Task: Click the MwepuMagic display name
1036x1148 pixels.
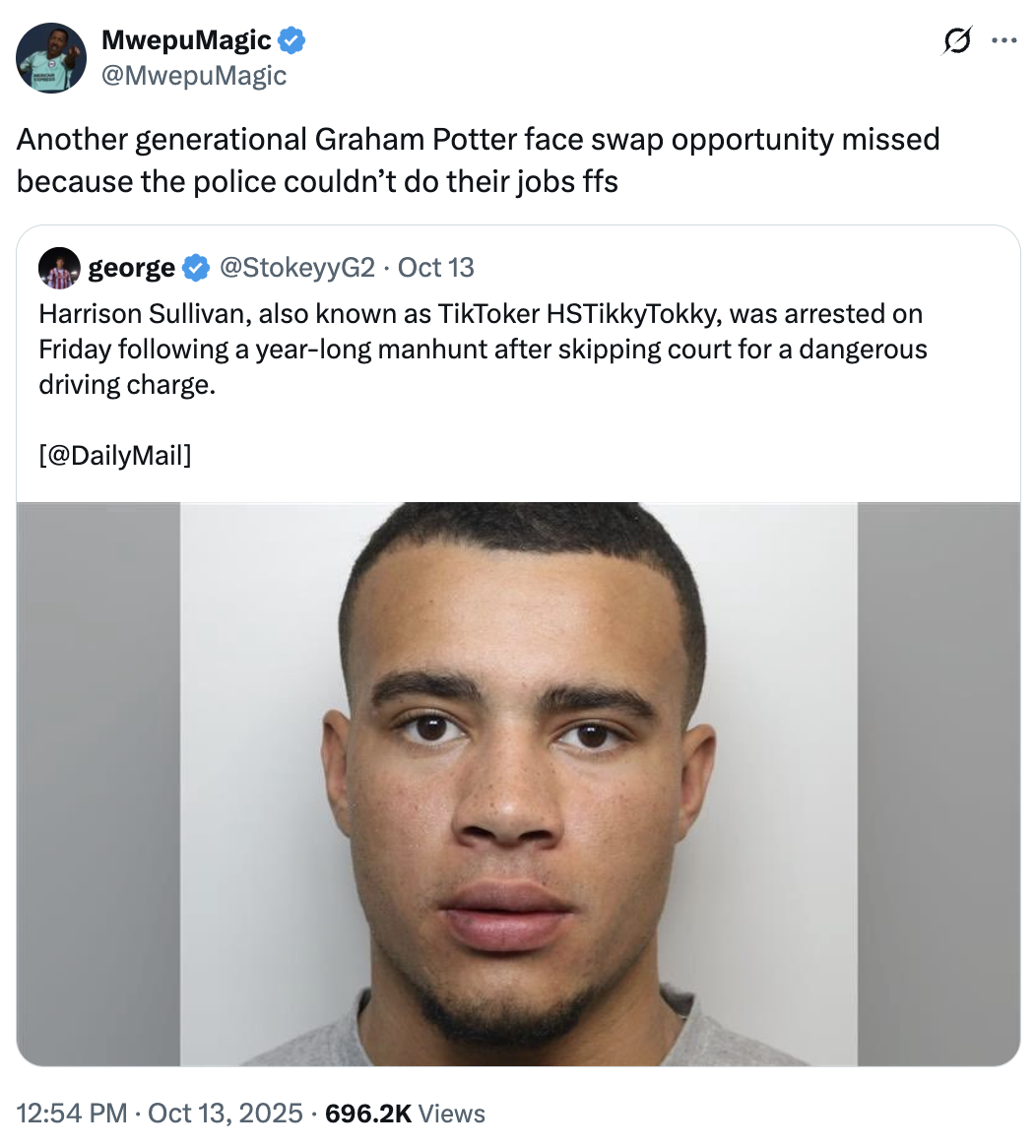Action: point(186,40)
